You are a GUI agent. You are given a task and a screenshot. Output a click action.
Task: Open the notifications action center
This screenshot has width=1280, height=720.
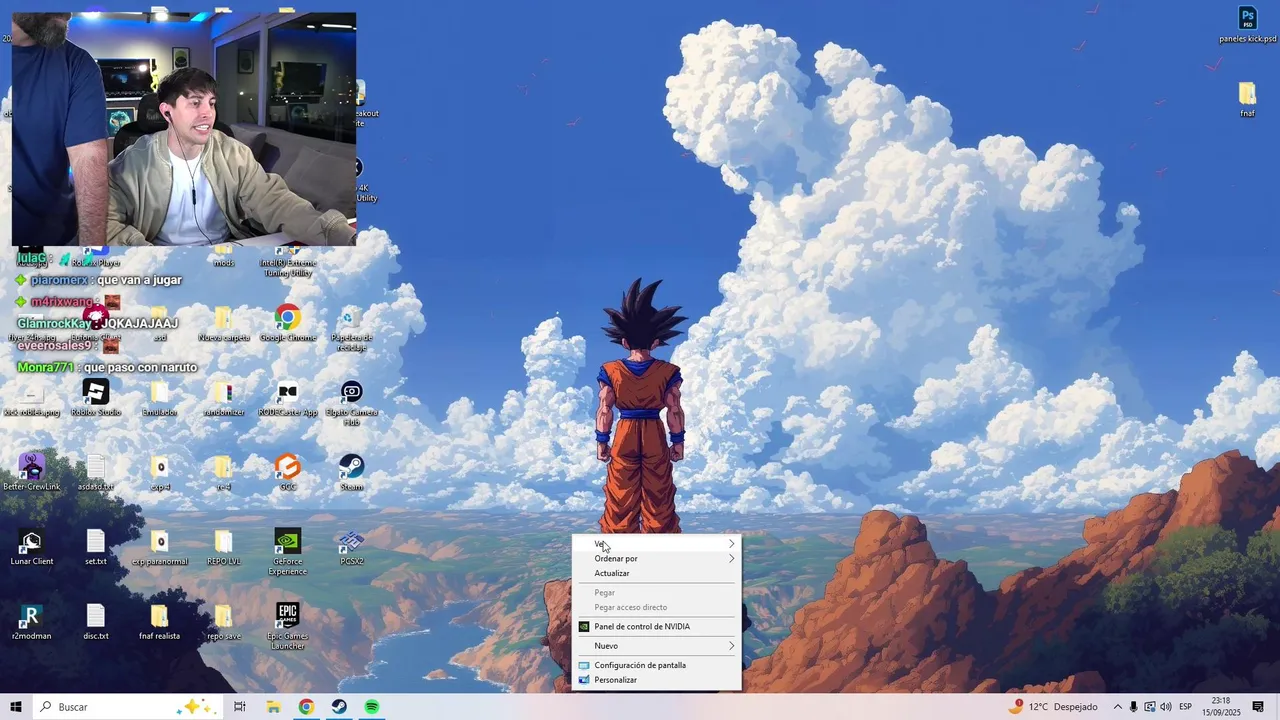1258,707
